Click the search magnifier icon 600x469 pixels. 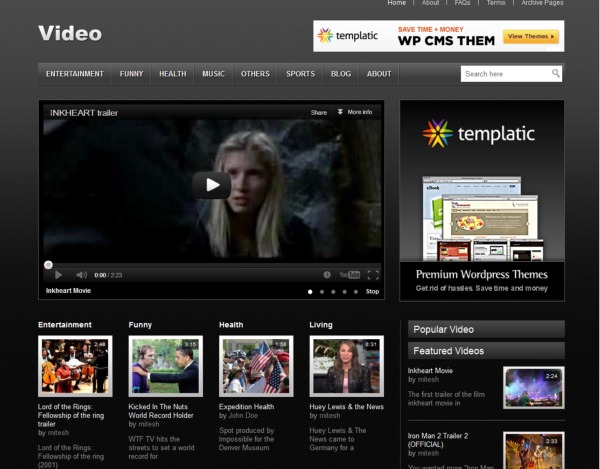pos(556,73)
